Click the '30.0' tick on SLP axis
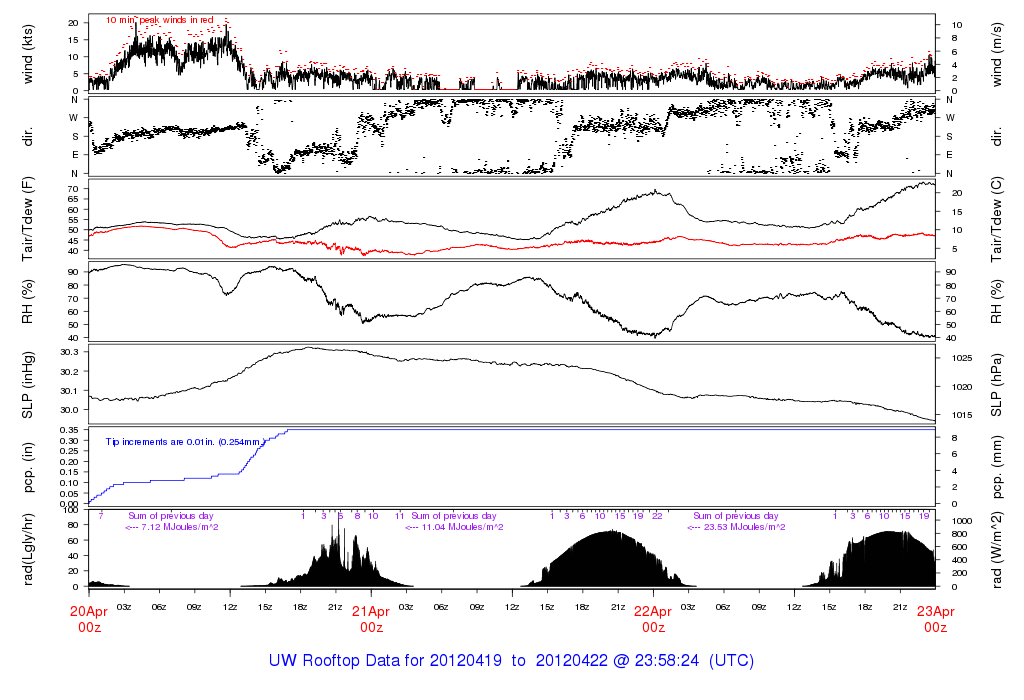Viewport: 1024px width, 700px height. [69, 410]
